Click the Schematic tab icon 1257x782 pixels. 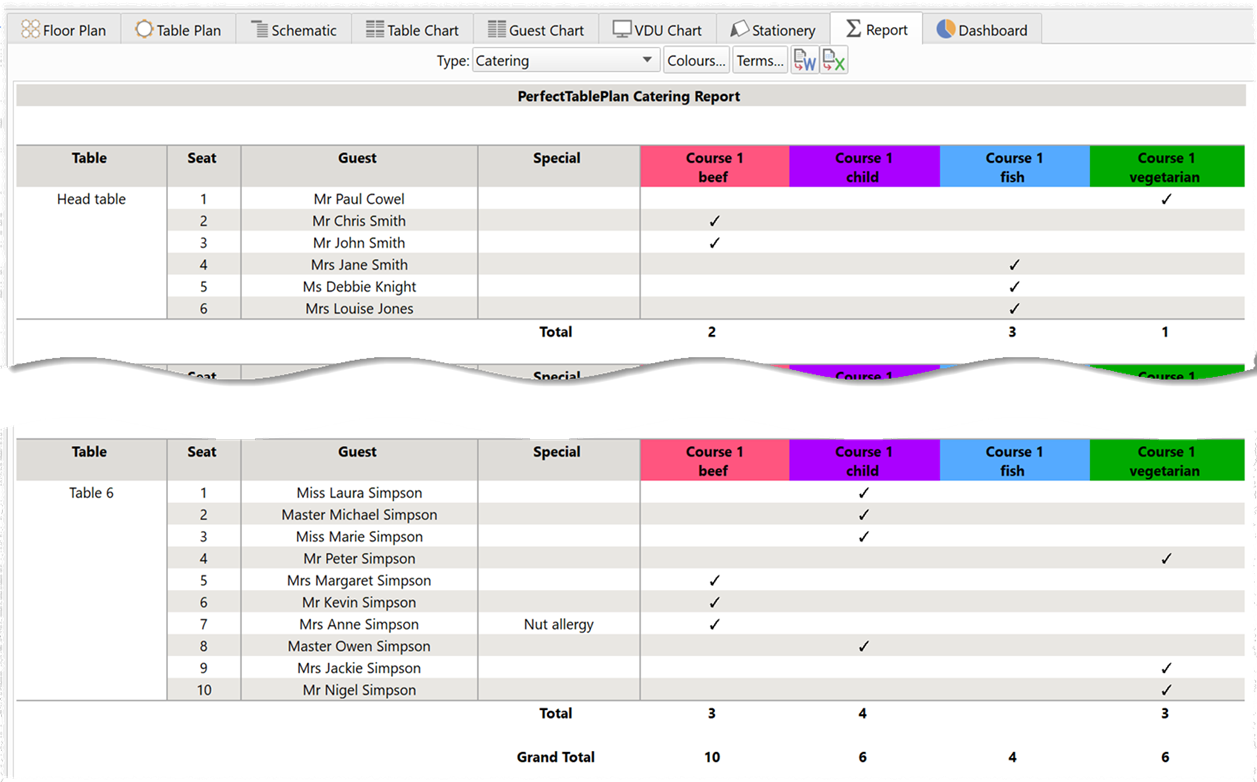260,30
